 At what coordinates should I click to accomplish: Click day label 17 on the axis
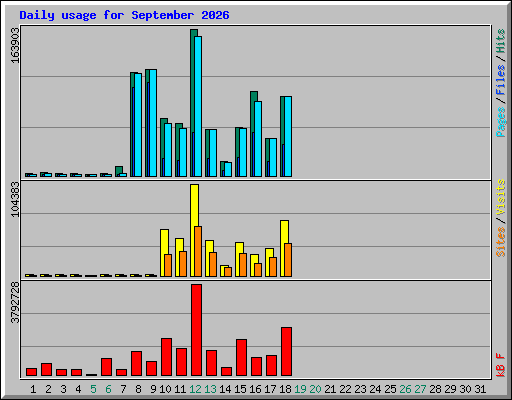coord(270,389)
